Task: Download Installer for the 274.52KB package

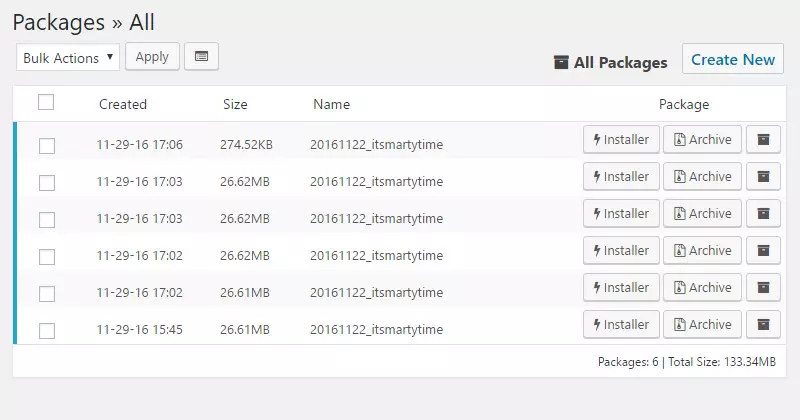Action: pyautogui.click(x=621, y=140)
